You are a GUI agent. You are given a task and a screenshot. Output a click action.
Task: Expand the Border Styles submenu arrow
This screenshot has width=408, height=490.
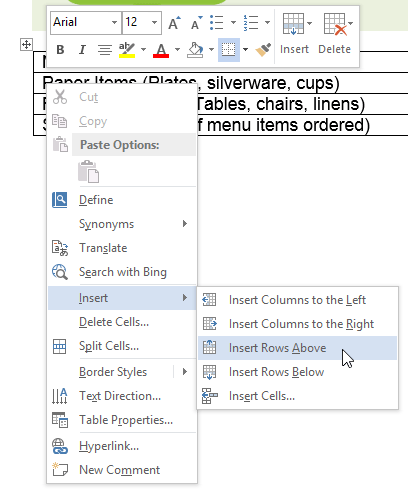pos(185,372)
